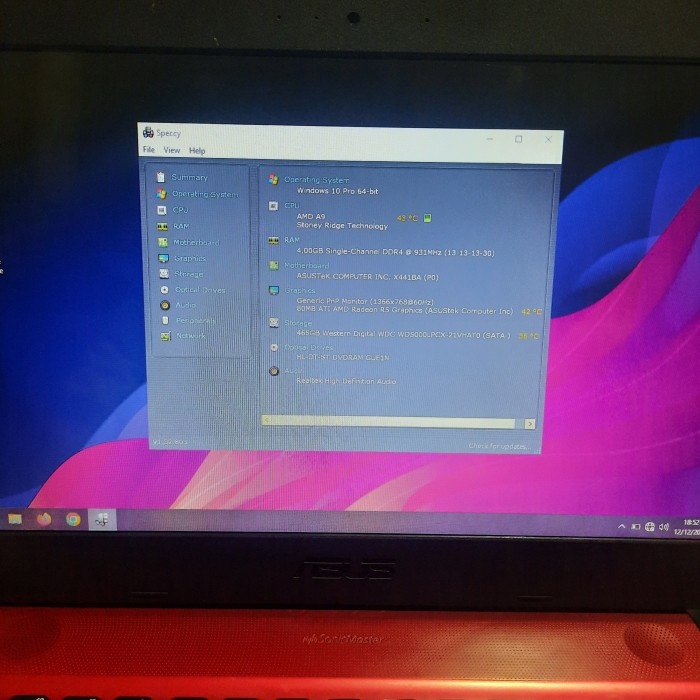Select Motherboard in the sidebar
The height and width of the screenshot is (700, 700).
coord(196,242)
